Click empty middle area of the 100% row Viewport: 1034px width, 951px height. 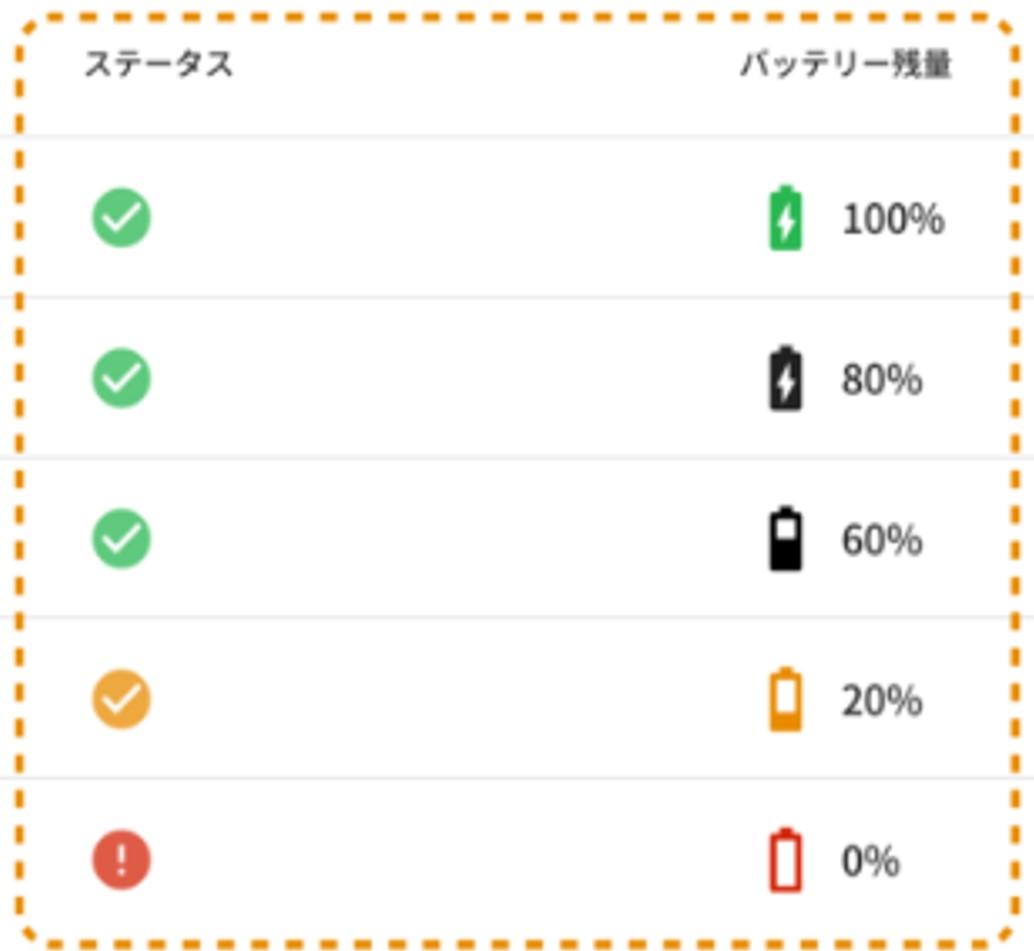point(455,218)
